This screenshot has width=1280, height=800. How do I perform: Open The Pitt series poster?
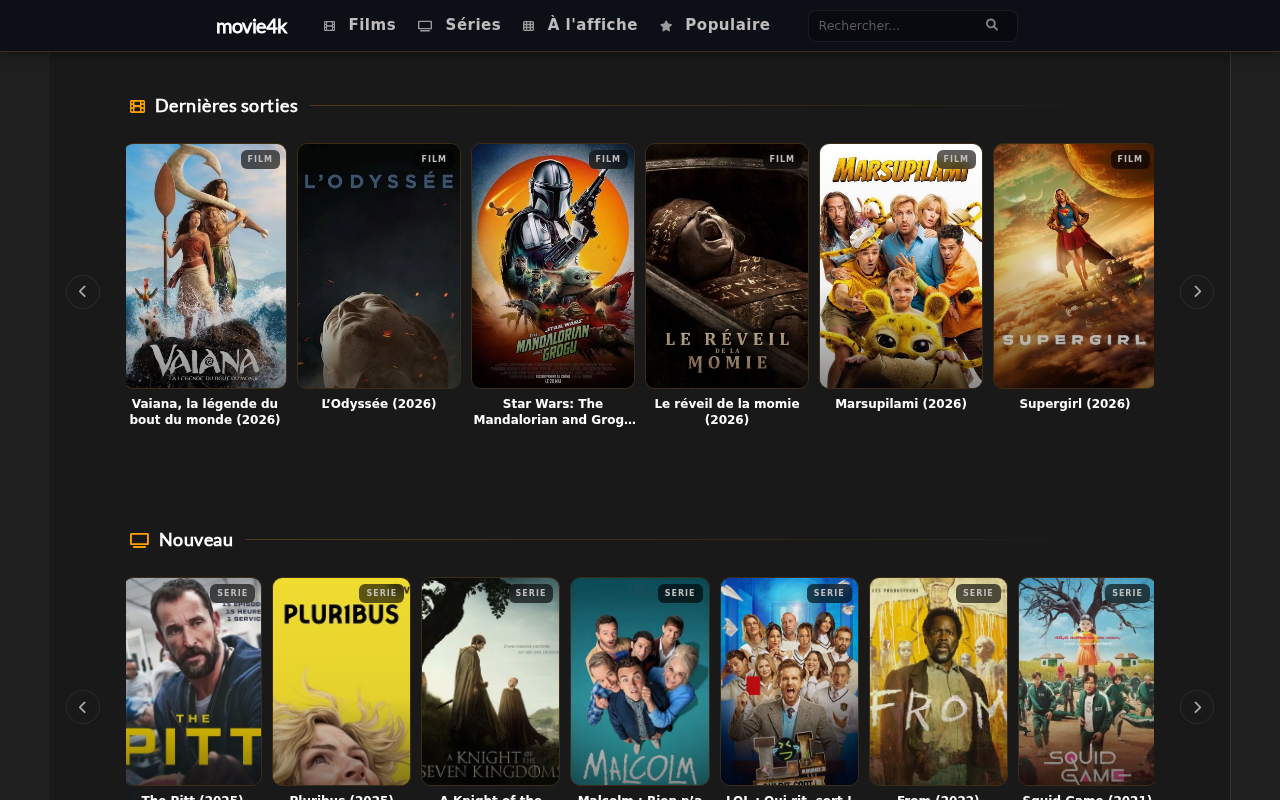pos(194,682)
